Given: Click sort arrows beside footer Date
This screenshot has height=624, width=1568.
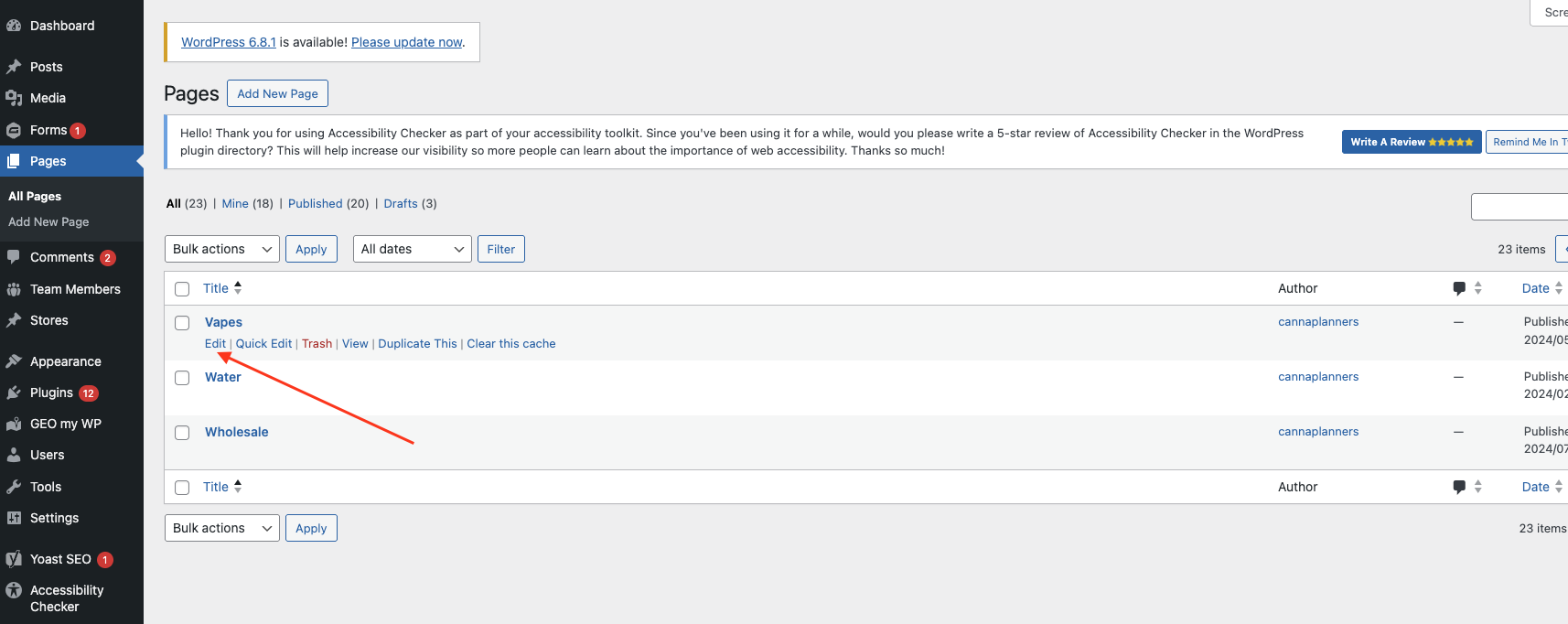Looking at the screenshot, I should (1559, 487).
